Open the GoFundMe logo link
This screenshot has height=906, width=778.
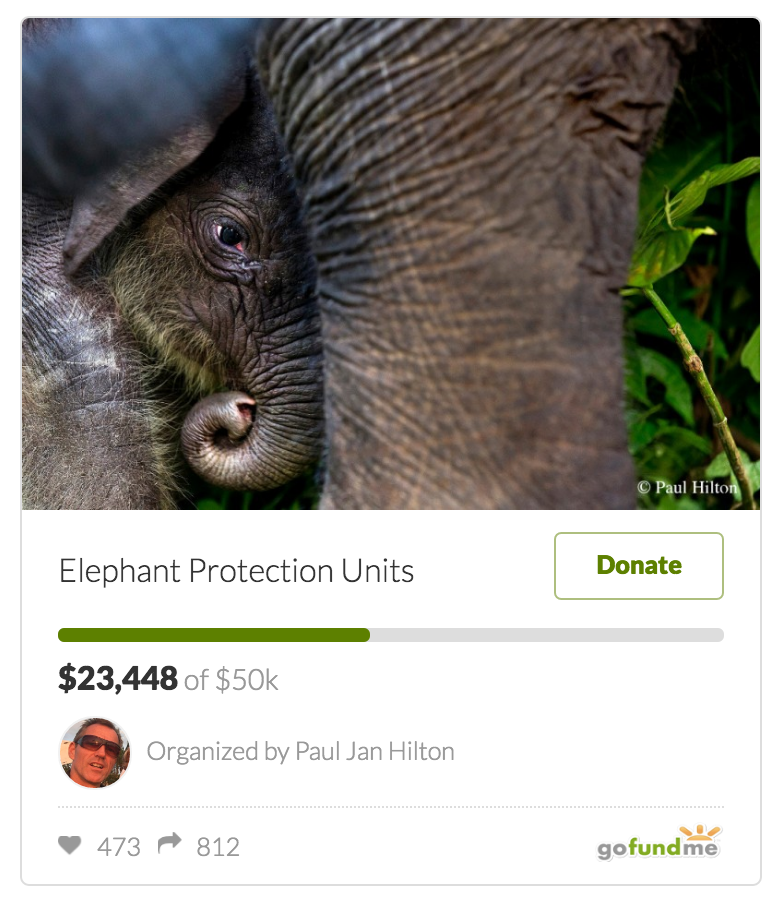[660, 843]
